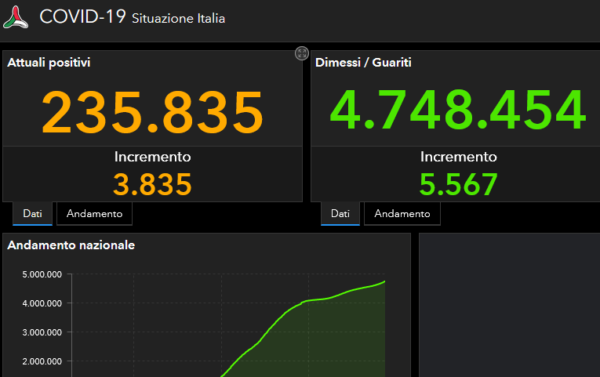Click the 4.748.454 recovered total figure
The image size is (600, 377).
pyautogui.click(x=458, y=110)
